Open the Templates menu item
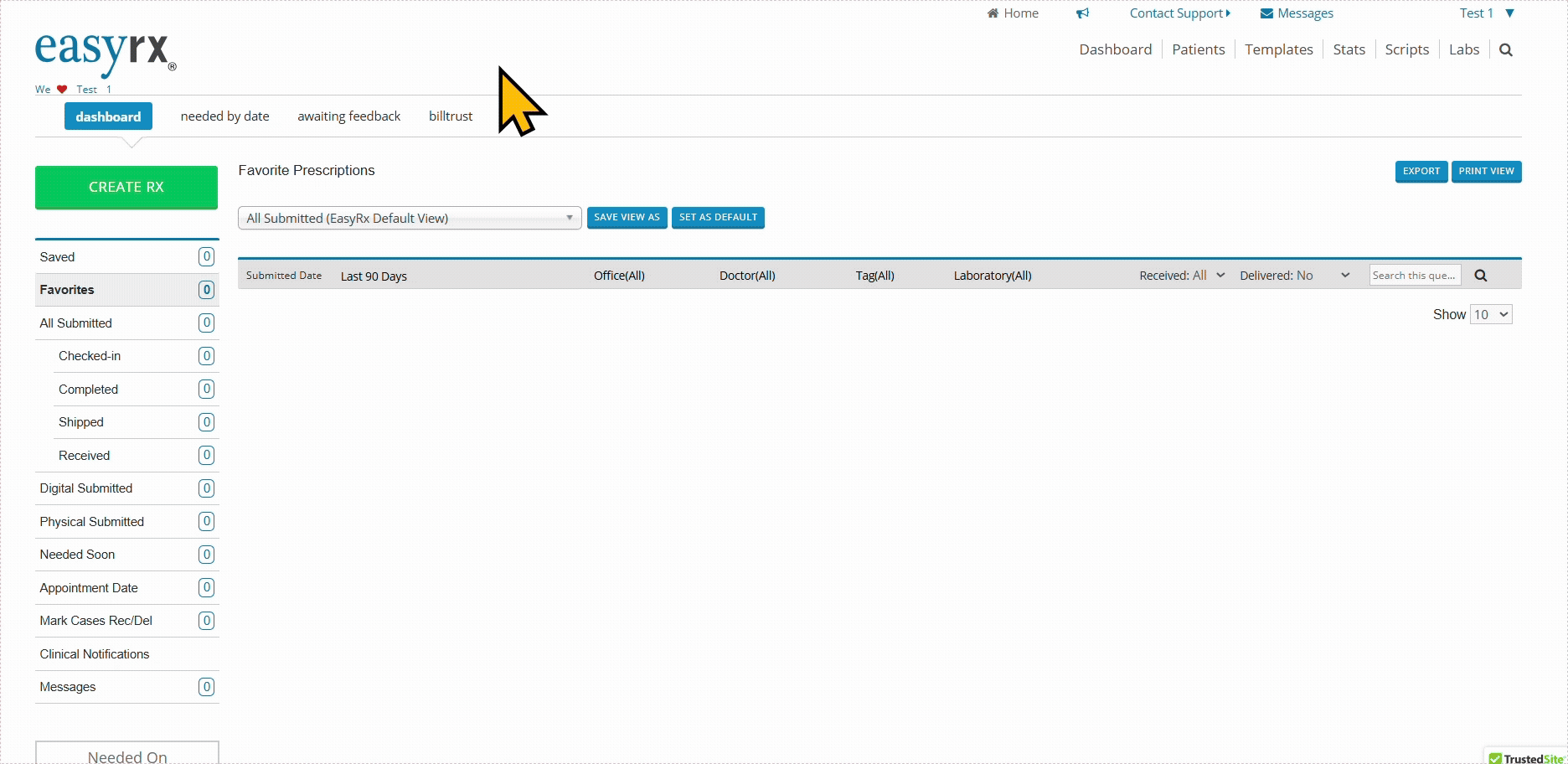Screen dimensions: 1568x764 click(1278, 50)
